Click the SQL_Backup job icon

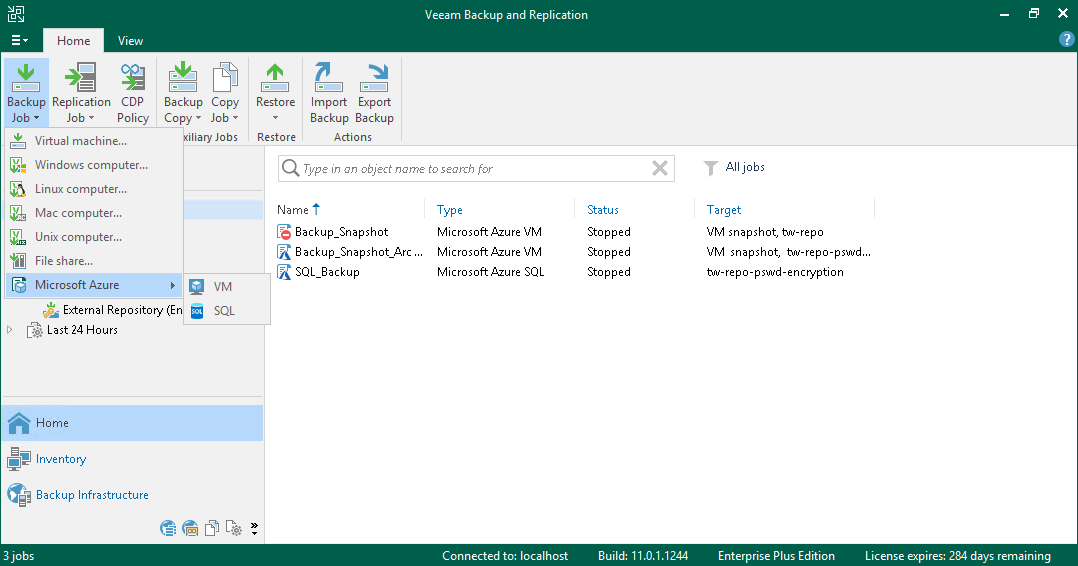point(284,272)
